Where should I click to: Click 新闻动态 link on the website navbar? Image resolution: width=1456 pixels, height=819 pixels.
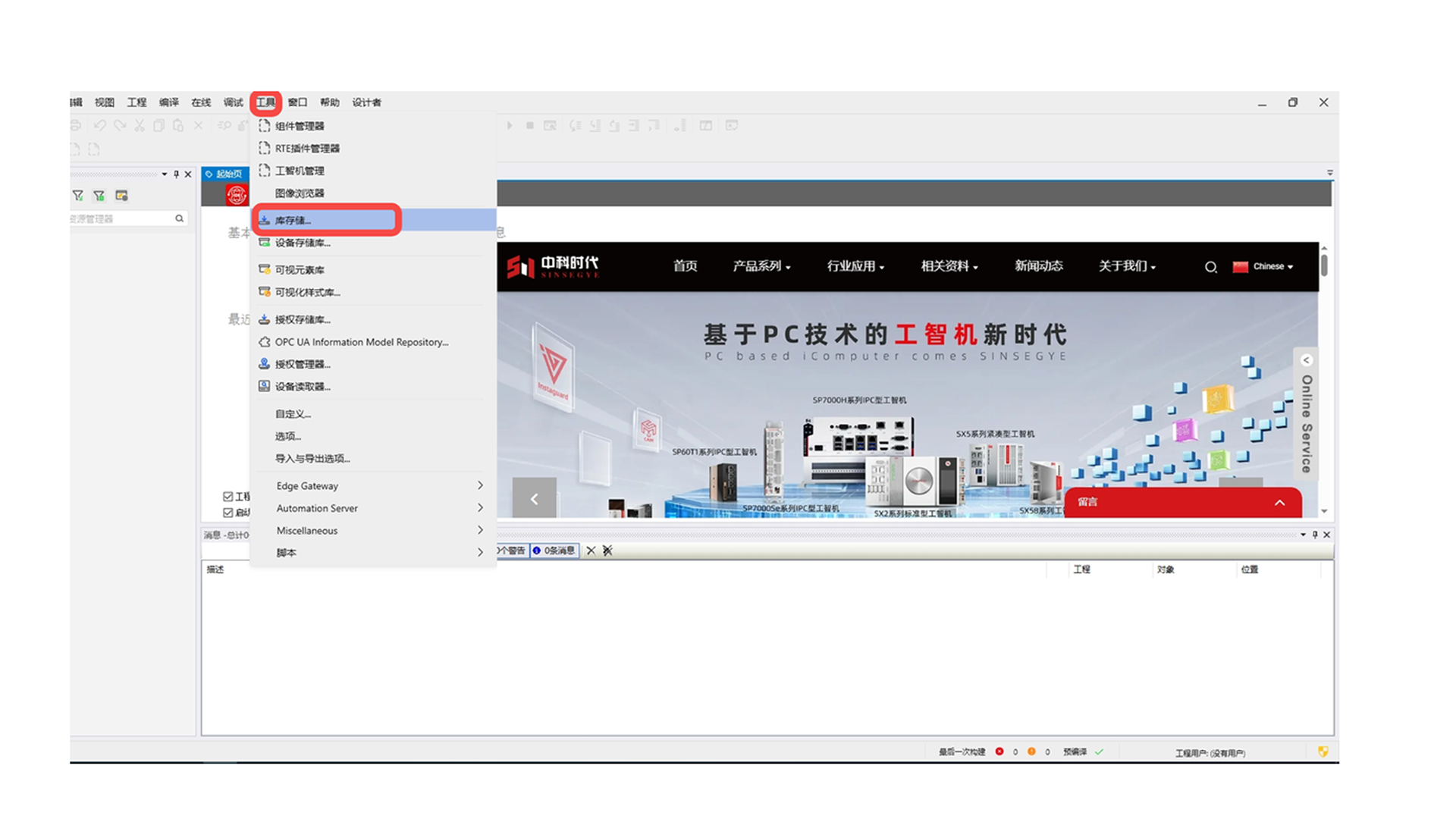click(x=1038, y=266)
